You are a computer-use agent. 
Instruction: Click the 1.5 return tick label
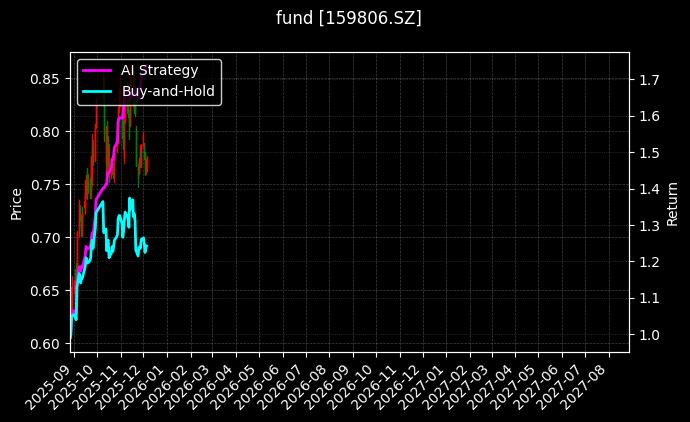click(x=650, y=153)
